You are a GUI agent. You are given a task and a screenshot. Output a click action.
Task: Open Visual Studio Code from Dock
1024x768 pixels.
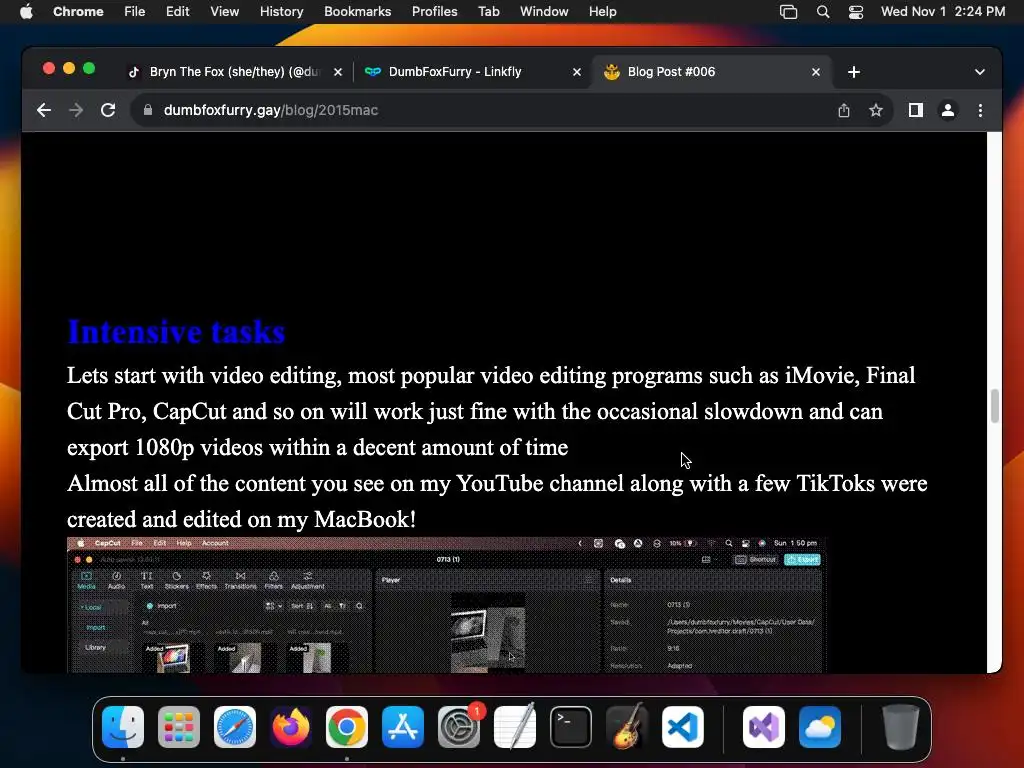[682, 727]
